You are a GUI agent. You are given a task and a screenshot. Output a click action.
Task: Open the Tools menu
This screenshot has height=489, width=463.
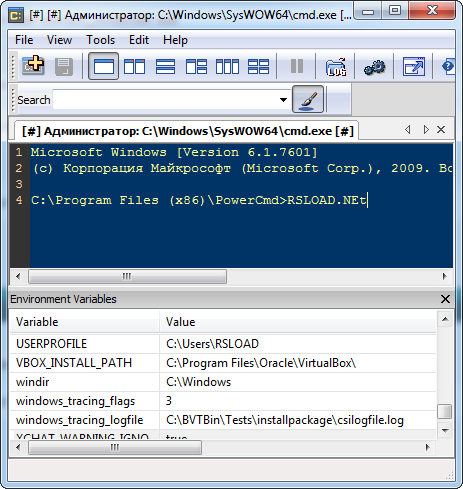point(100,40)
